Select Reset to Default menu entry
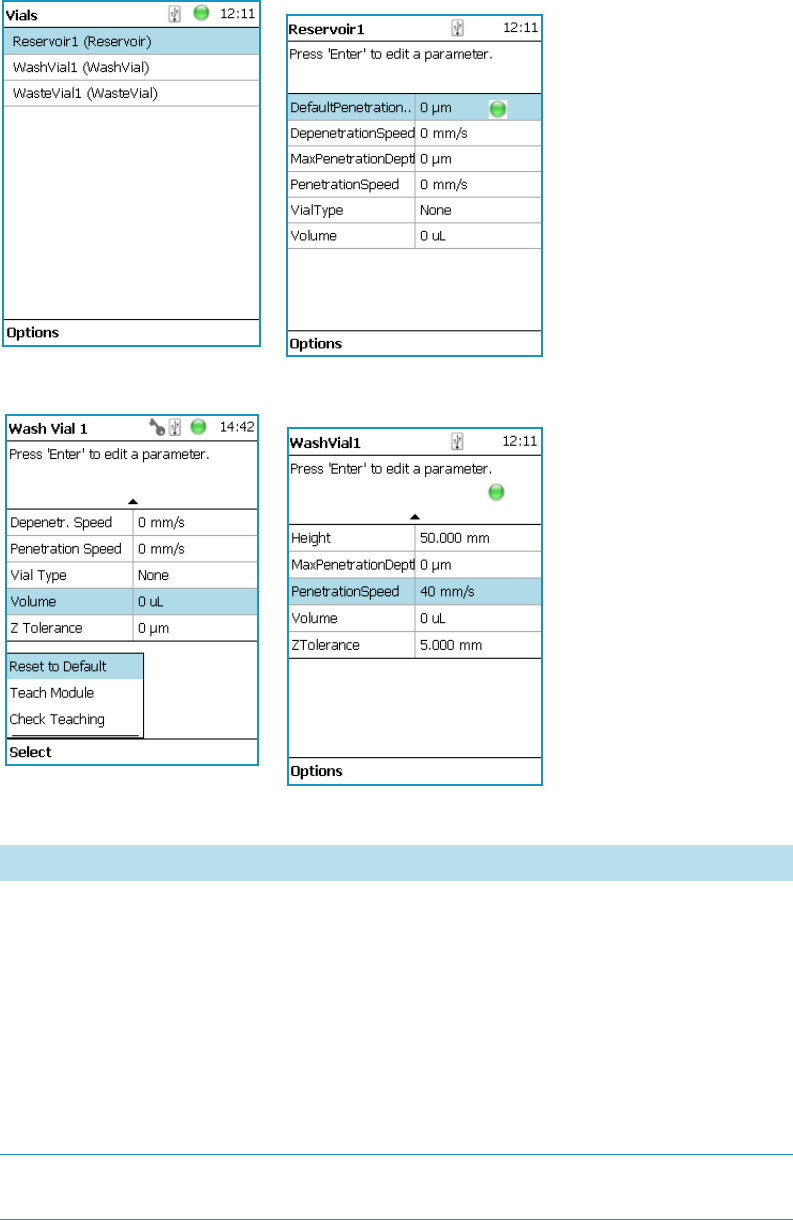This screenshot has width=793, height=1220. (x=75, y=667)
